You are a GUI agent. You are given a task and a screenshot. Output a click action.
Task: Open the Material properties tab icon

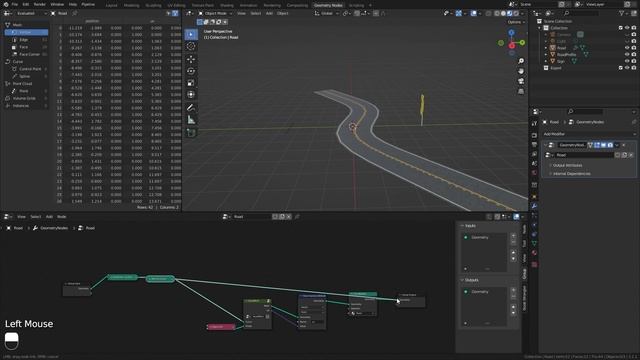534,253
